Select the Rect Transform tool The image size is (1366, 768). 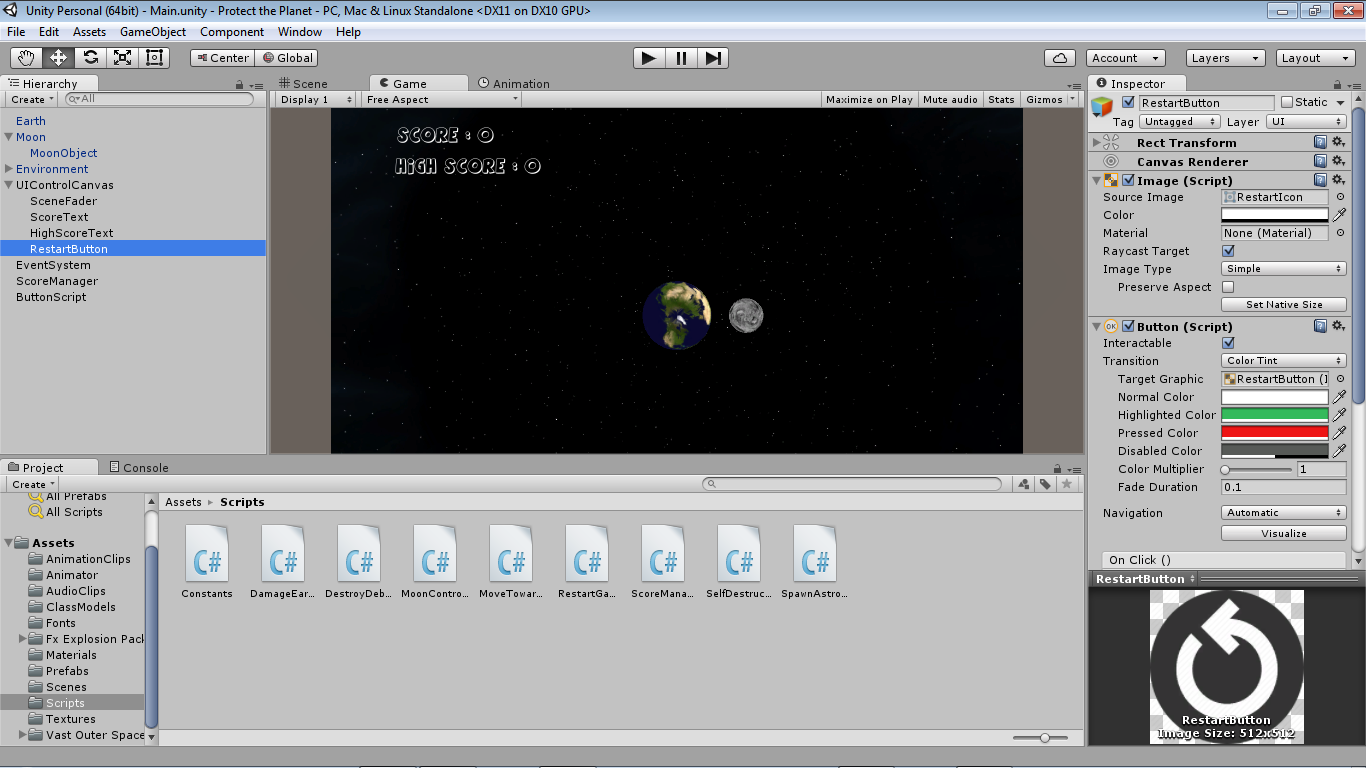(155, 58)
